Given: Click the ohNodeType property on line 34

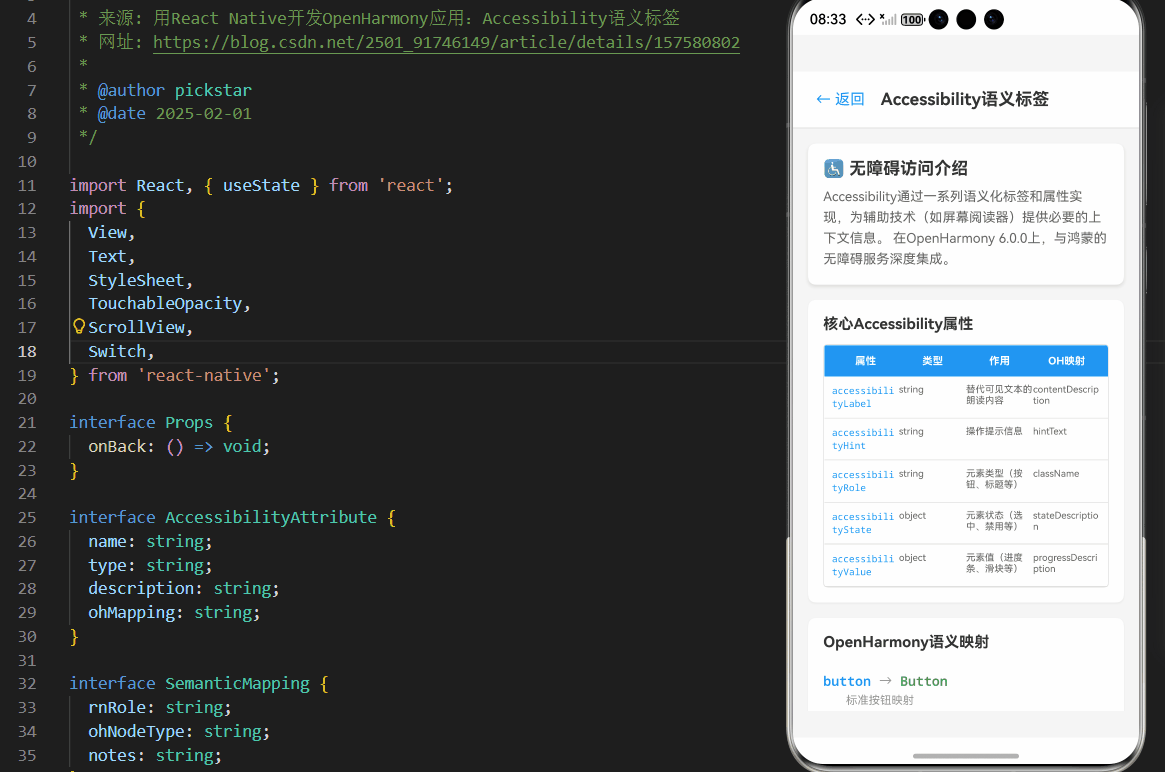Looking at the screenshot, I should [136, 731].
